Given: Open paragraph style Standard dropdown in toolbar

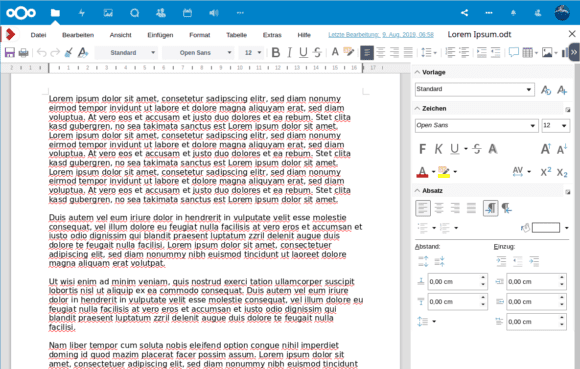Looking at the screenshot, I should [126, 53].
